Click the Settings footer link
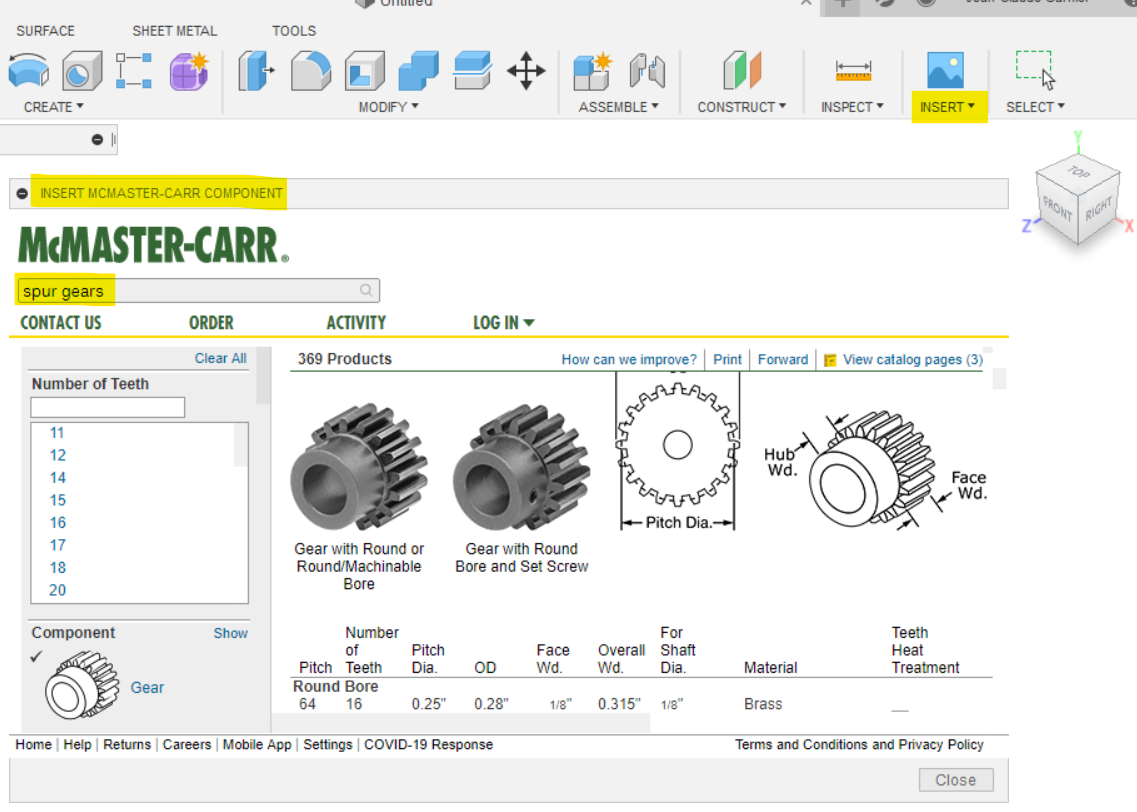Viewport: 1137px width, 812px height. pos(327,745)
